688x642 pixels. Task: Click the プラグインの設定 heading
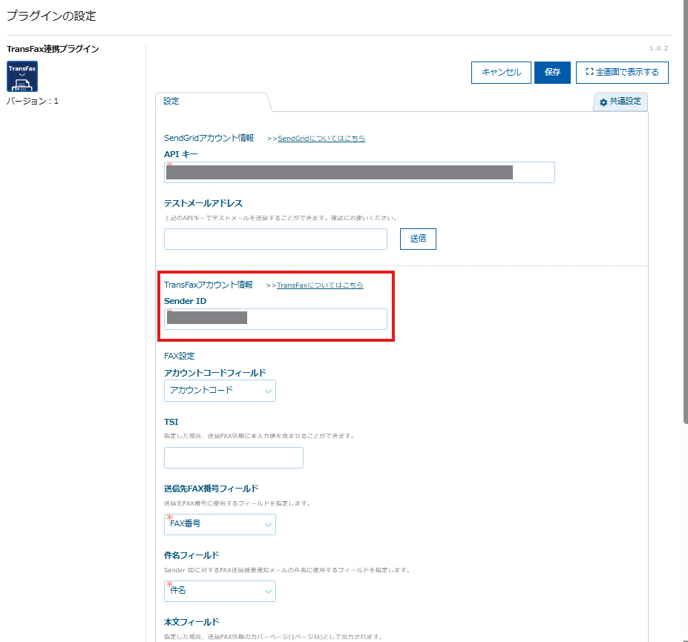click(51, 16)
